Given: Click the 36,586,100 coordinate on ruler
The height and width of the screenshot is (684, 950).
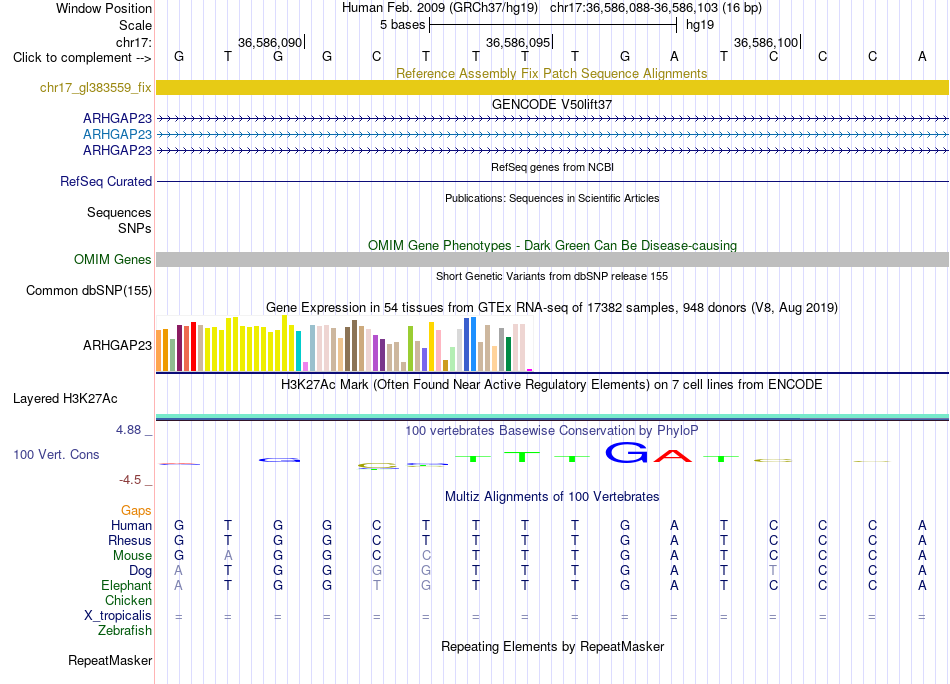Looking at the screenshot, I should (766, 42).
